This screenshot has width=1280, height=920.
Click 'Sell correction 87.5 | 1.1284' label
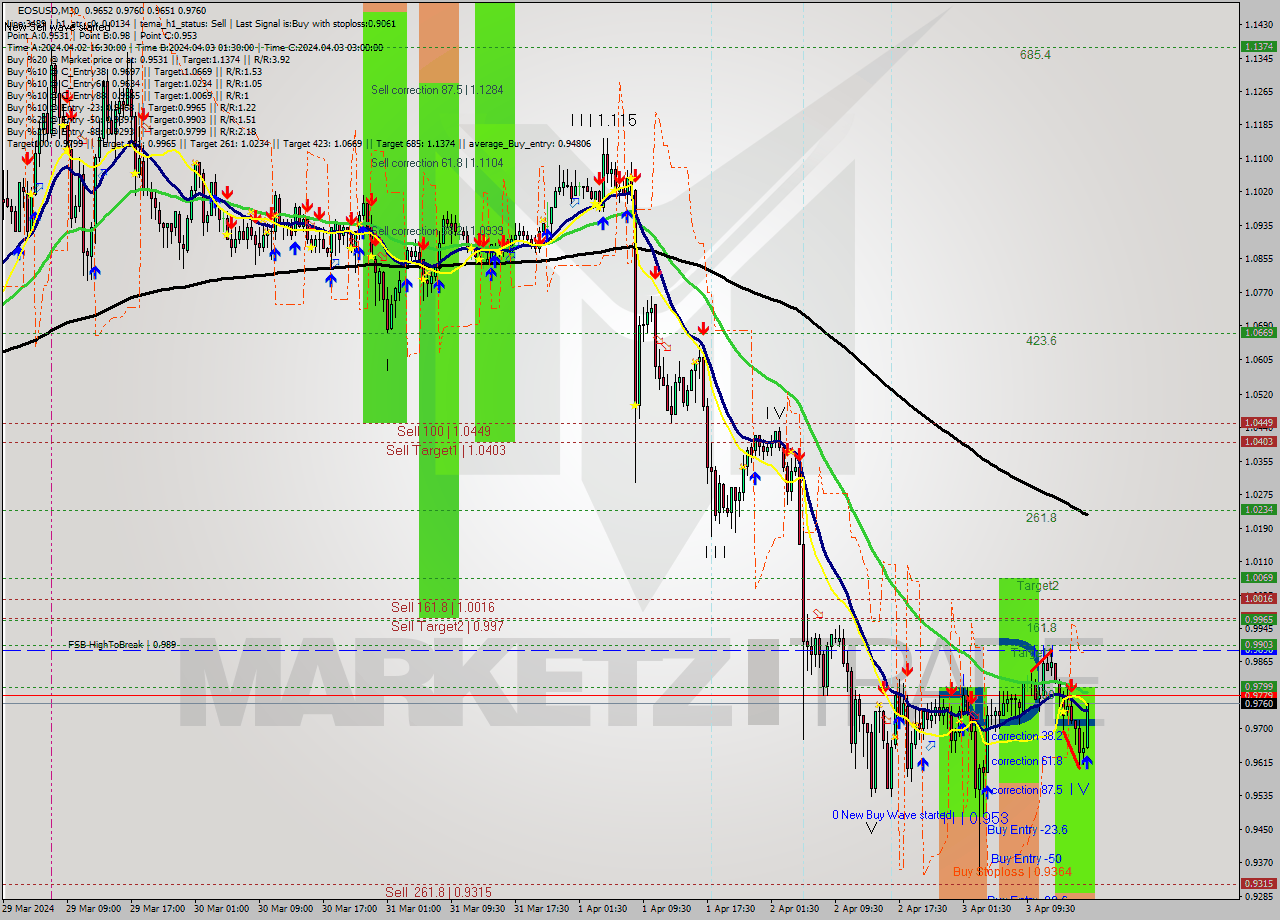(x=437, y=90)
